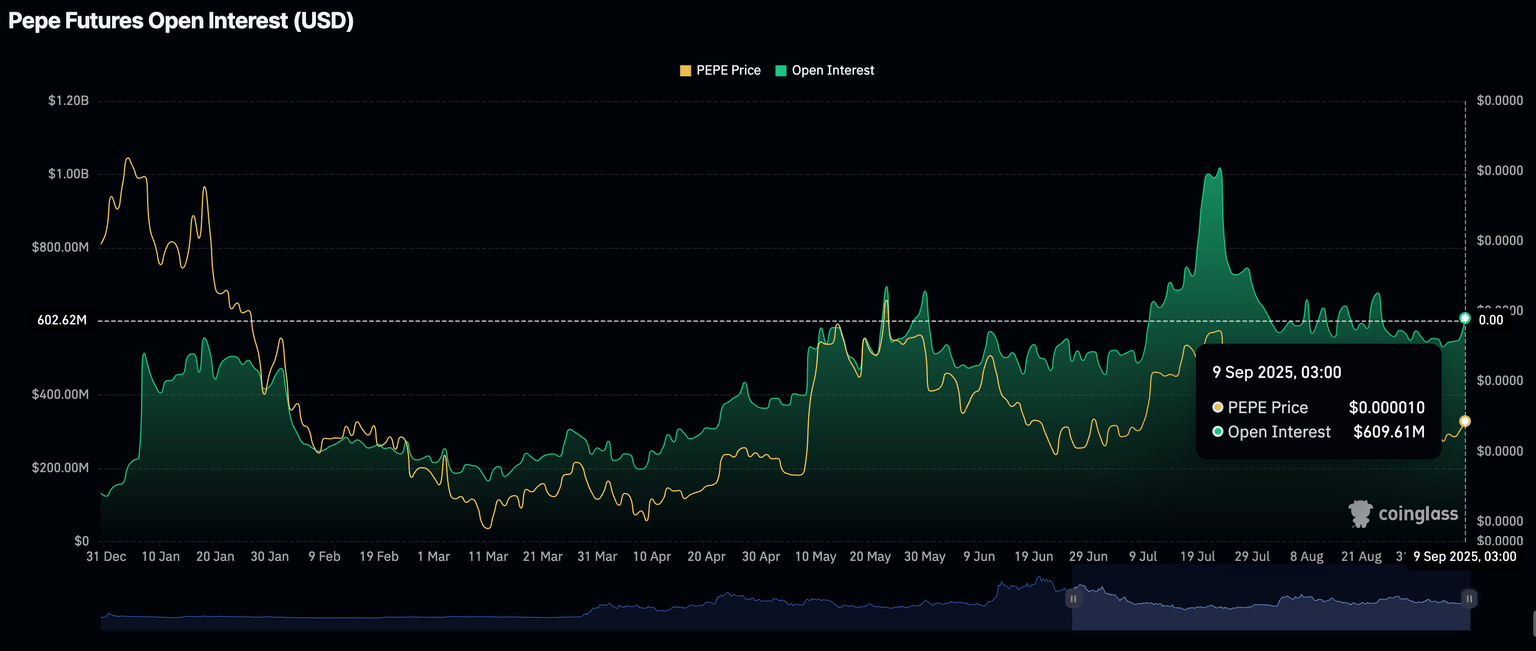Click the 602.62M crosshair value label
This screenshot has width=1536, height=651.
coord(62,321)
